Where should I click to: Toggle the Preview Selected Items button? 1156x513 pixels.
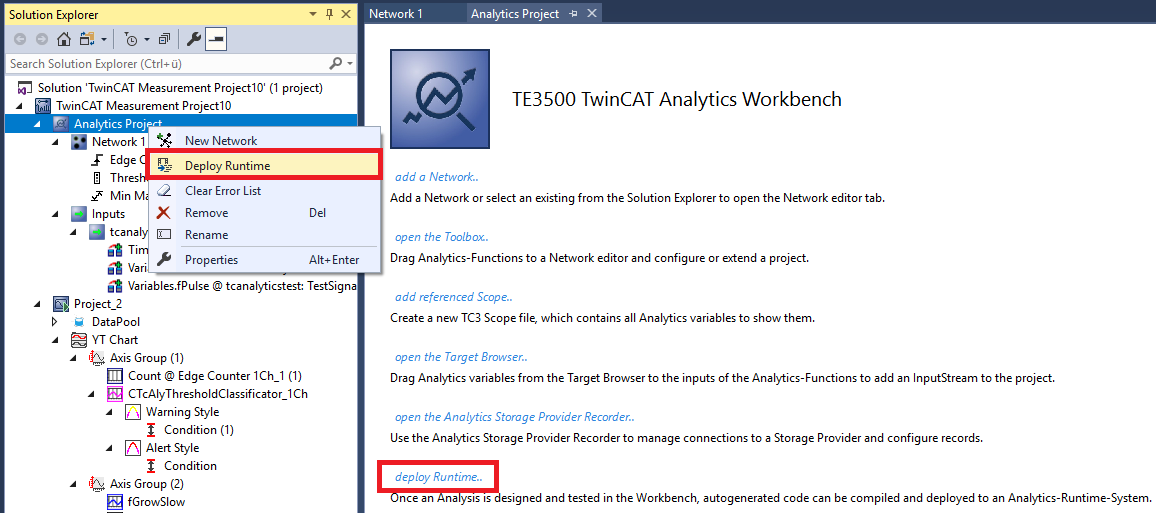tap(215, 39)
